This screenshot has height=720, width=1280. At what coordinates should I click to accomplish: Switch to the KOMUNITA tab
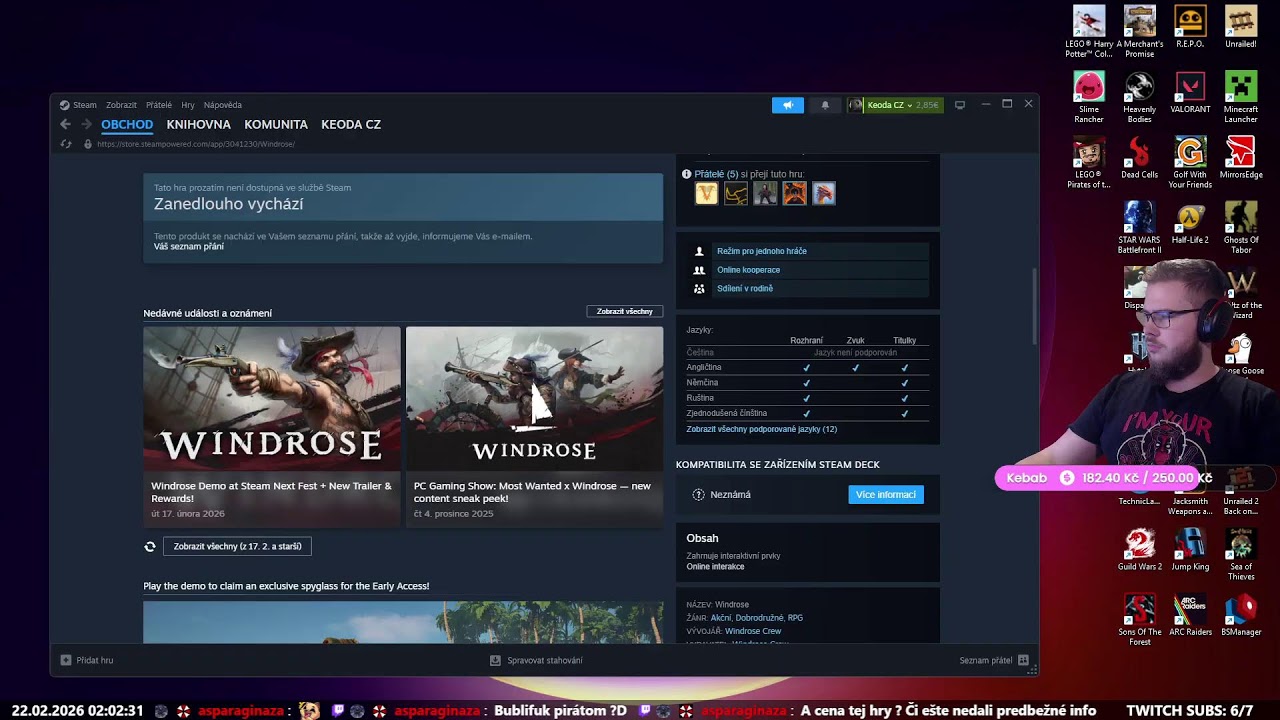click(276, 125)
